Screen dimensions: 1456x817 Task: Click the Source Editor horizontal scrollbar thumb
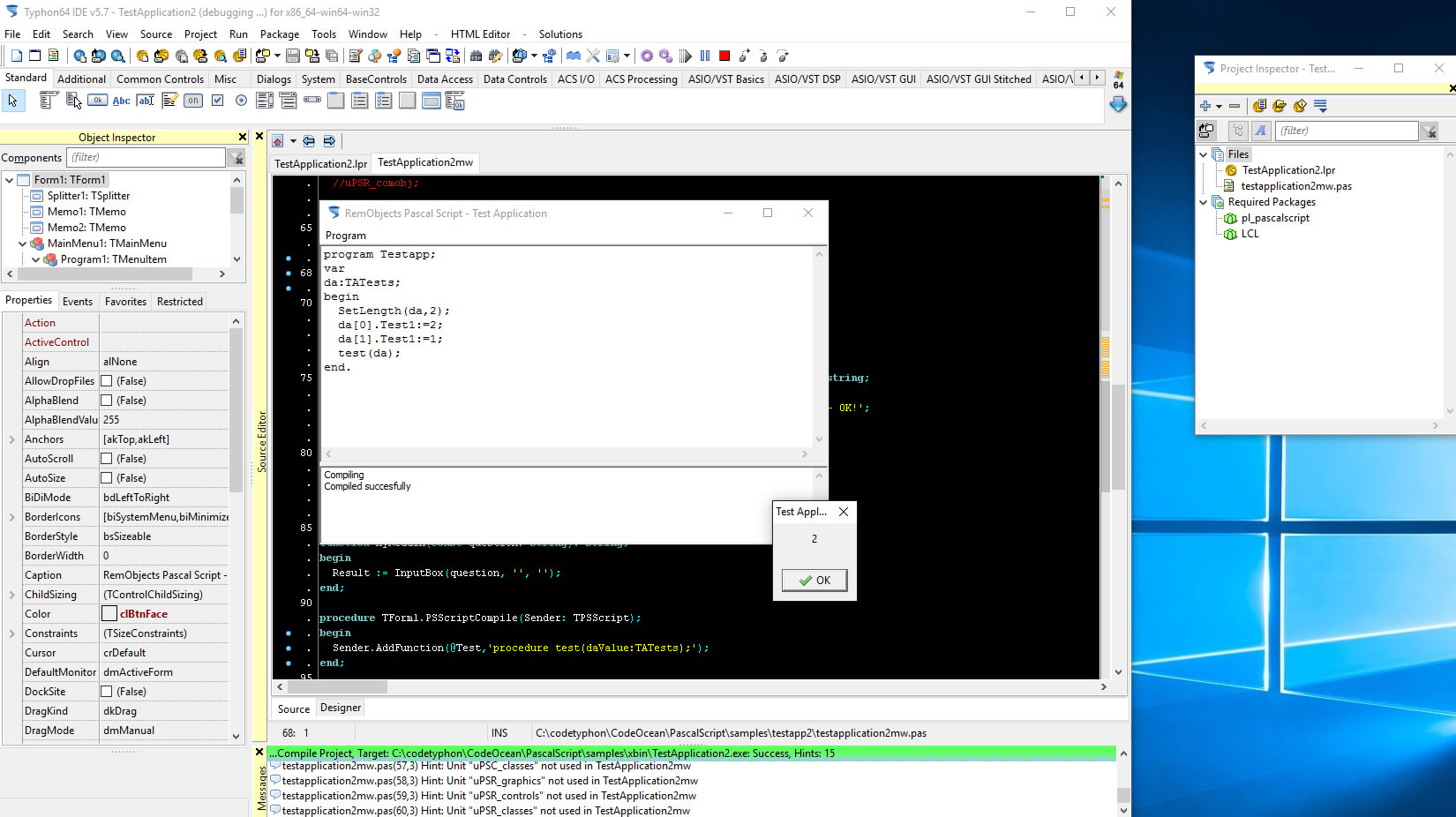pos(337,686)
